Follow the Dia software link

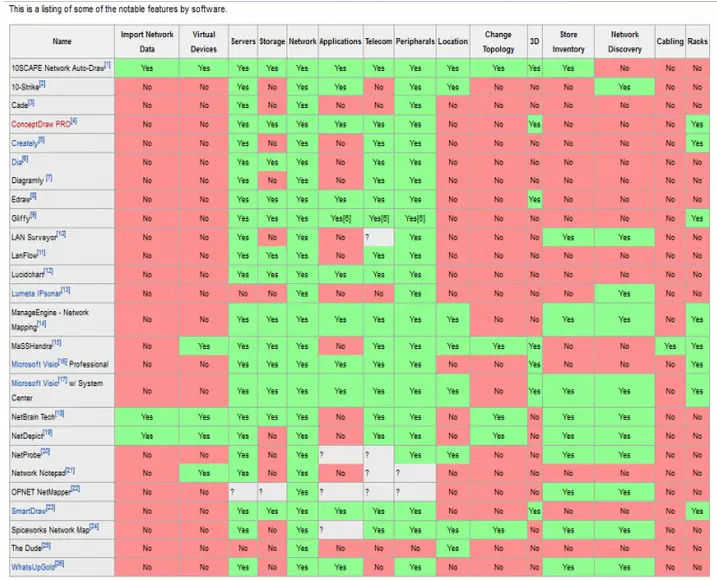tap(16, 162)
